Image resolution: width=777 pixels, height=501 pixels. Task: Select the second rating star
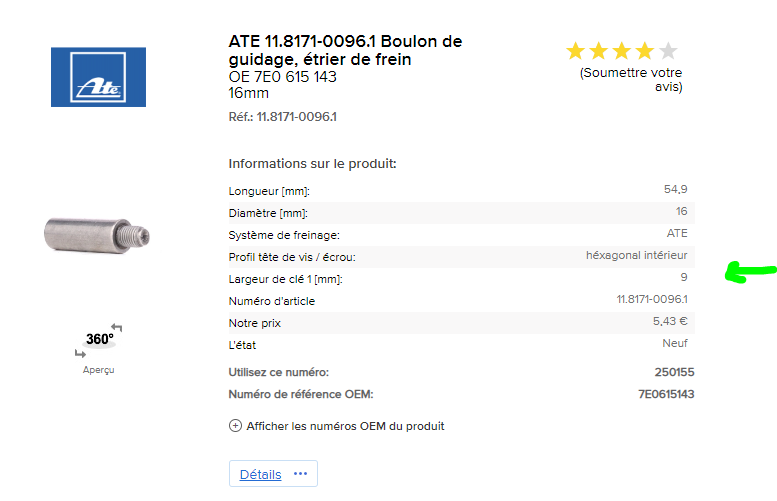[x=598, y=51]
